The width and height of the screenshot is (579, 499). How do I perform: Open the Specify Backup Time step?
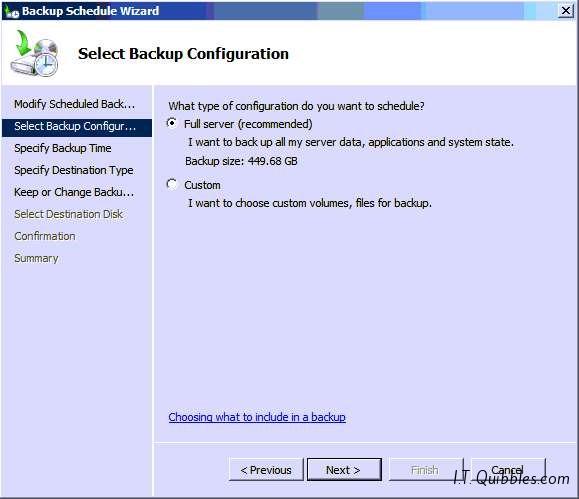coord(63,148)
